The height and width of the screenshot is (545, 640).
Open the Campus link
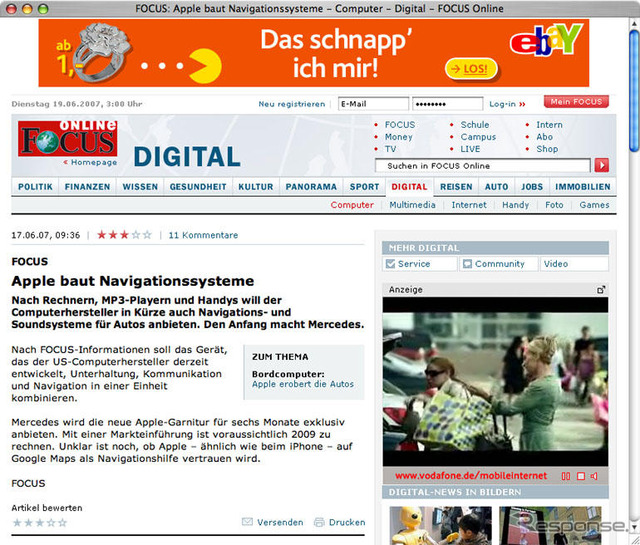click(x=478, y=137)
